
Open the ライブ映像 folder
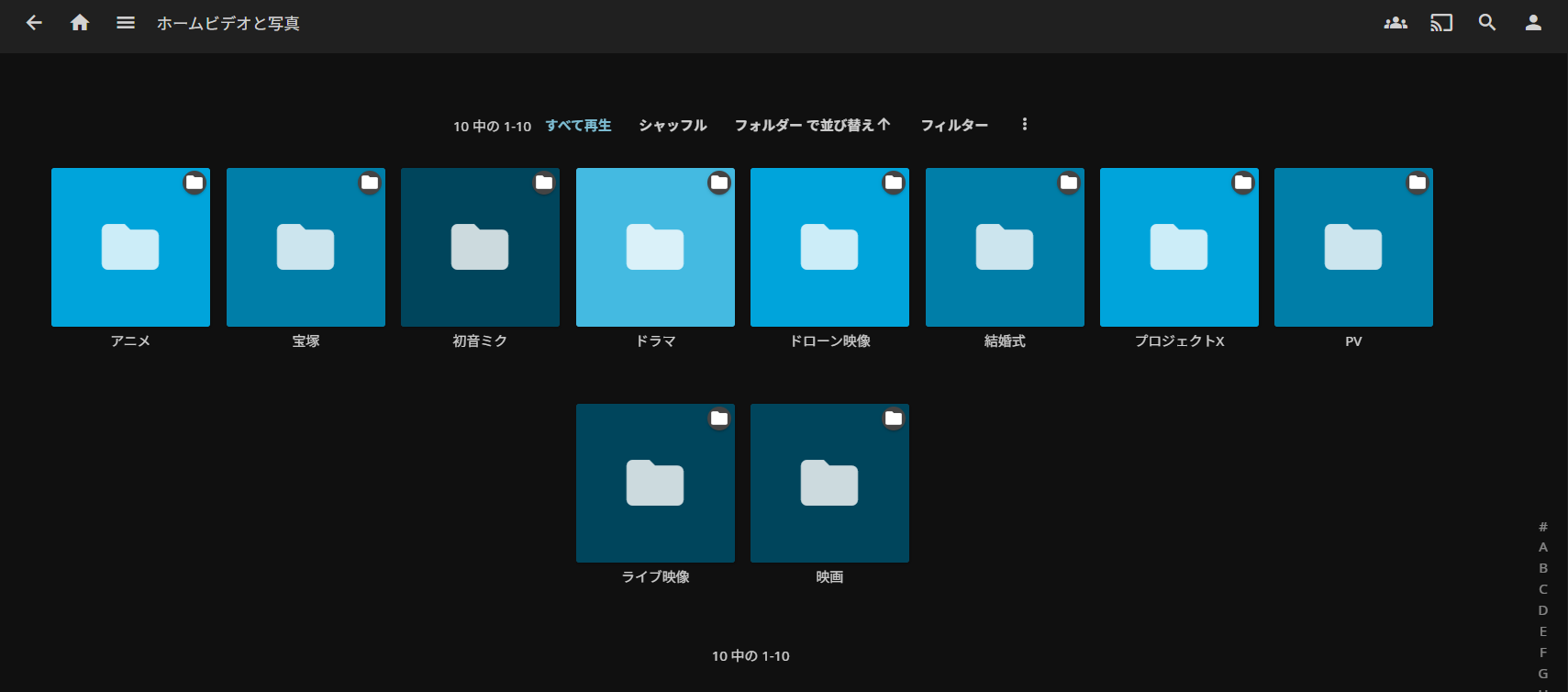pyautogui.click(x=655, y=483)
